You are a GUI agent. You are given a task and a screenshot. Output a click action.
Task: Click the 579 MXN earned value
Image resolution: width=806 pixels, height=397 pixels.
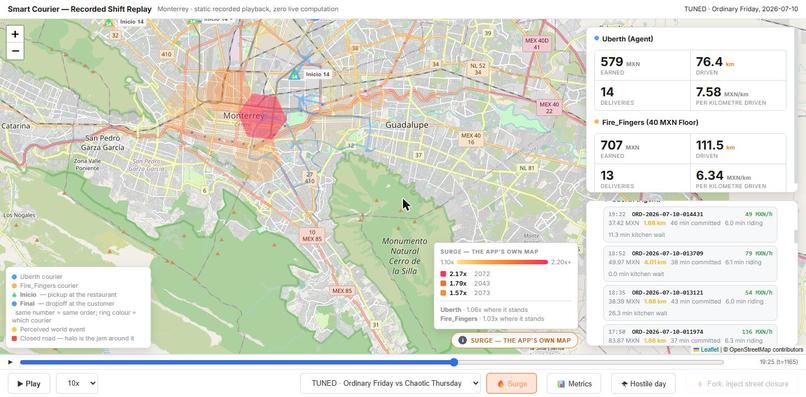pyautogui.click(x=612, y=62)
